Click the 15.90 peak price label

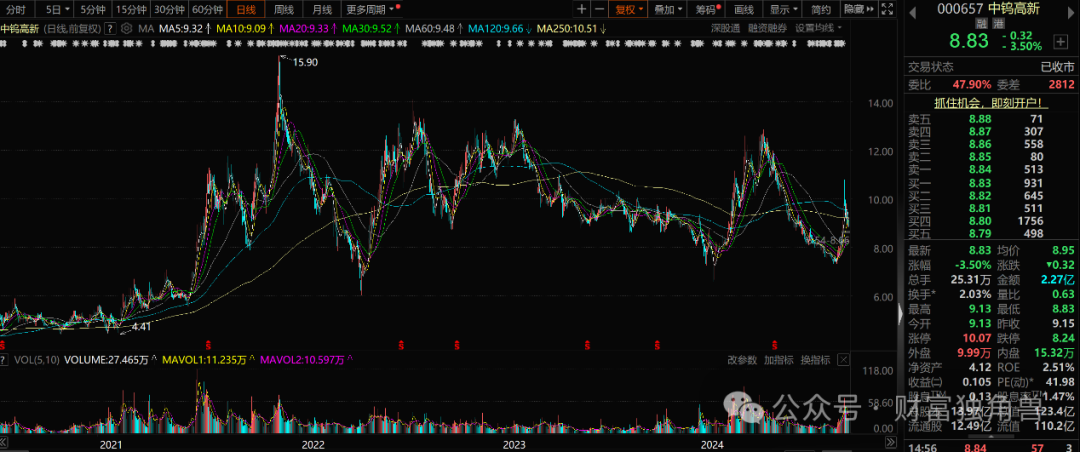[304, 62]
